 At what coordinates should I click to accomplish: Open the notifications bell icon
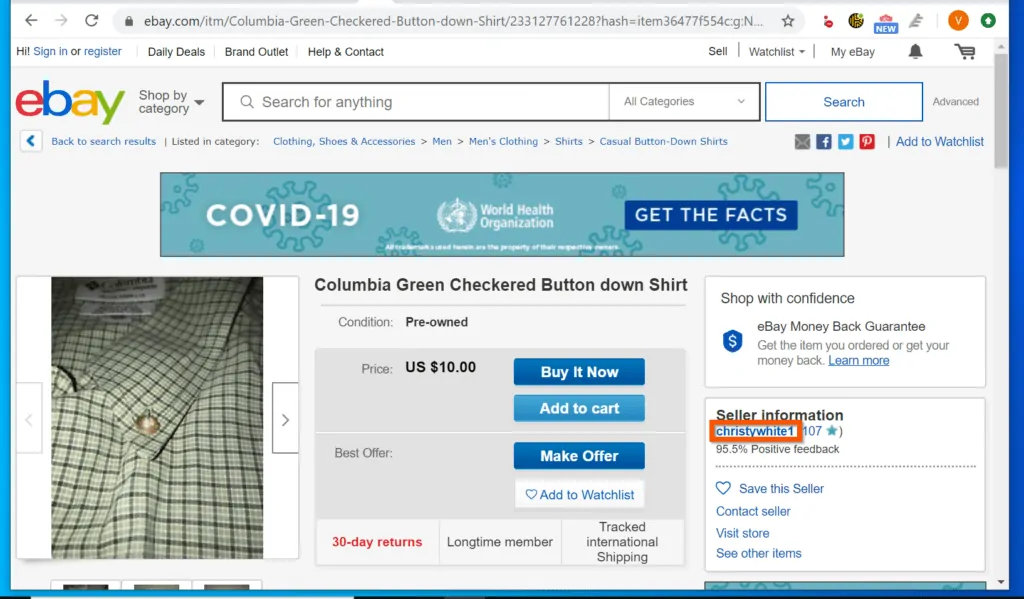tap(915, 52)
